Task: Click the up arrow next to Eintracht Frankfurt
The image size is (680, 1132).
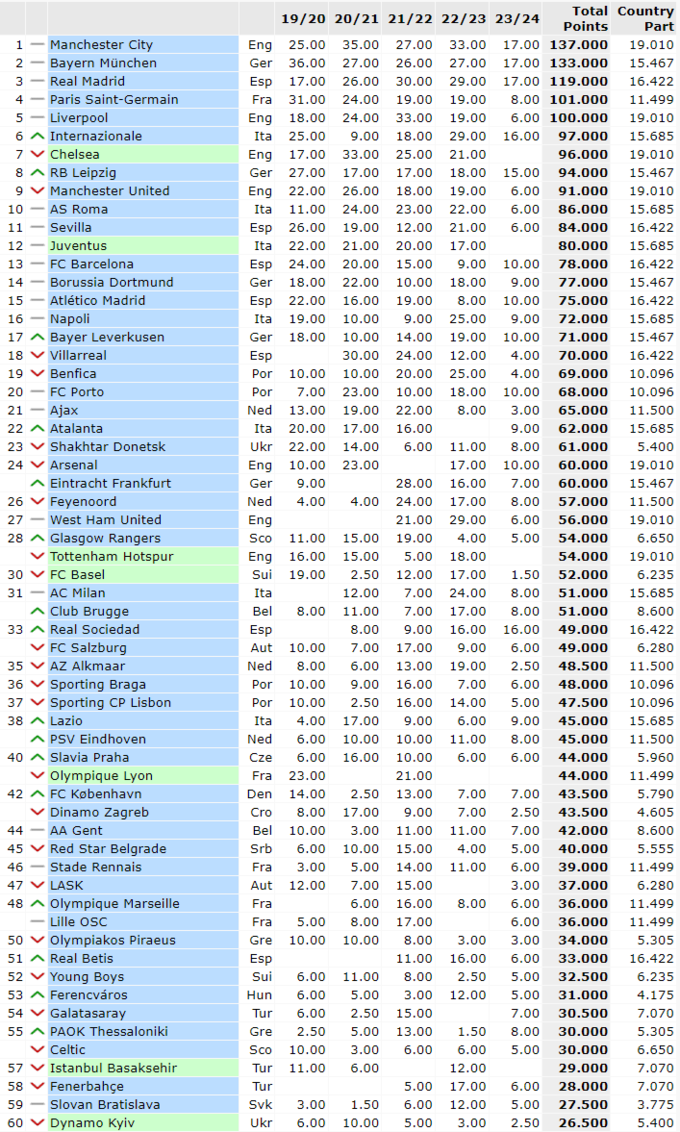Action: coord(37,483)
